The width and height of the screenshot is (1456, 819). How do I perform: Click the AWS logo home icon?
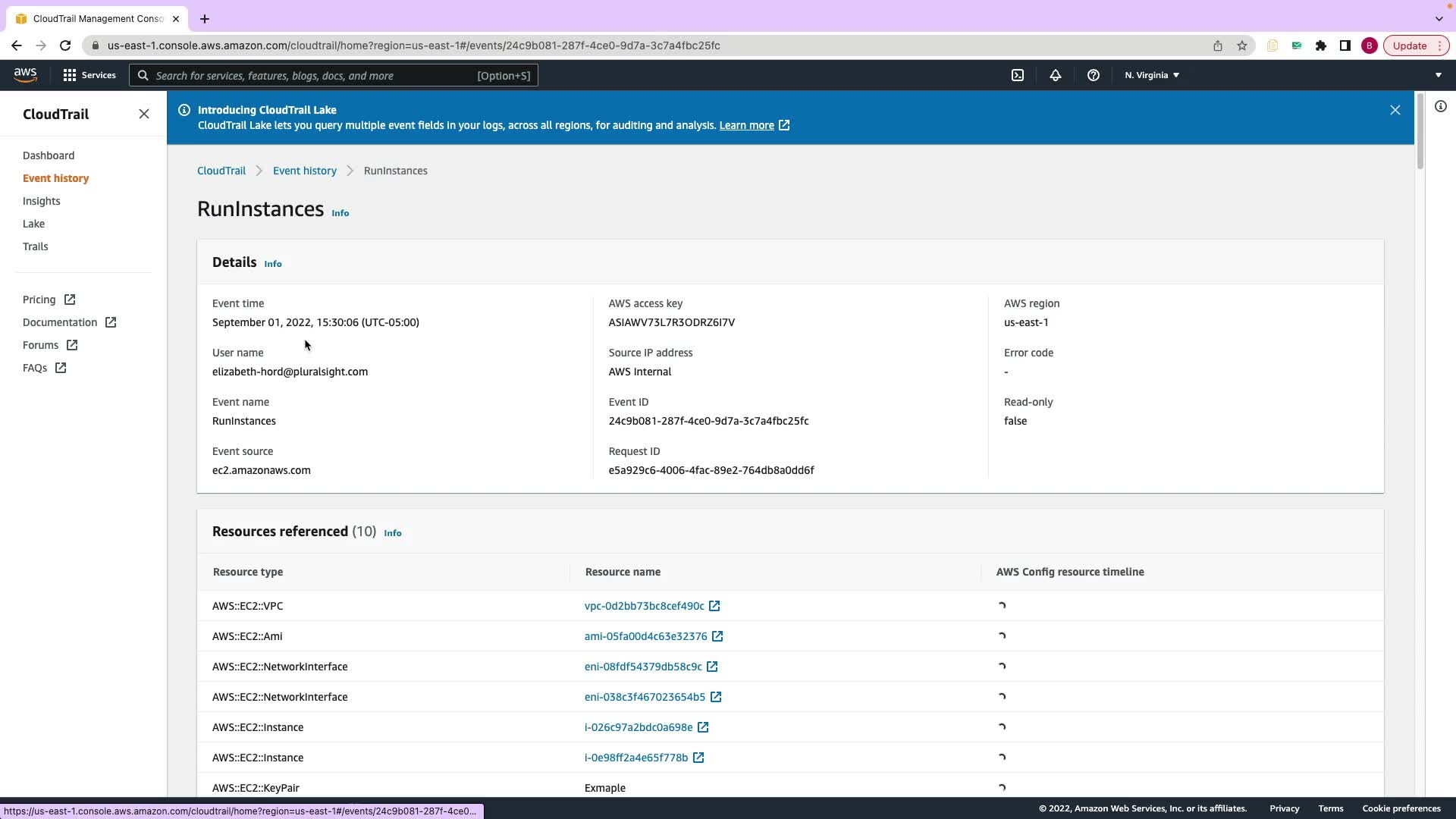(25, 75)
